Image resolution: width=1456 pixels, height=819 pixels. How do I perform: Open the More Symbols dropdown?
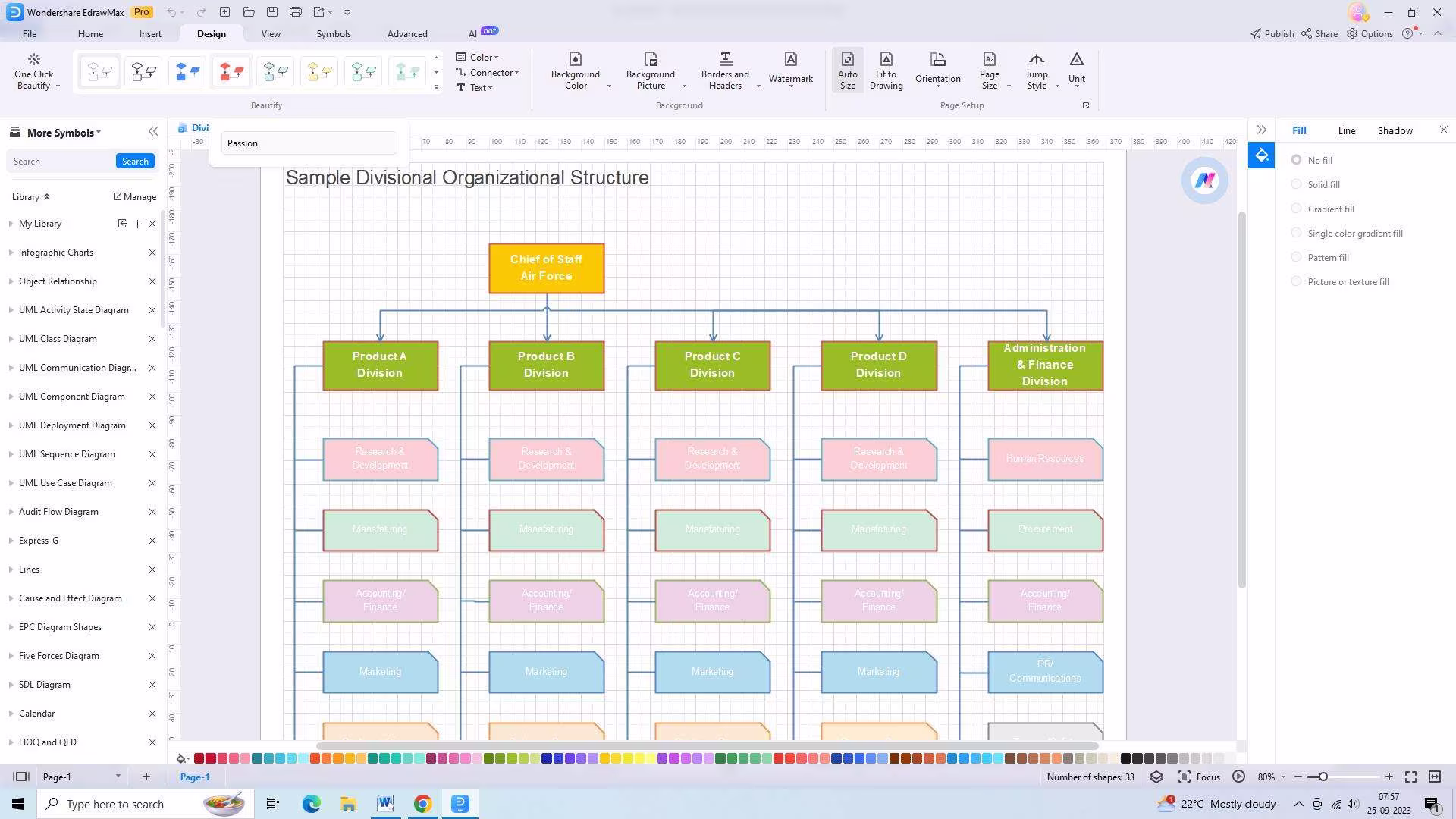pyautogui.click(x=64, y=133)
